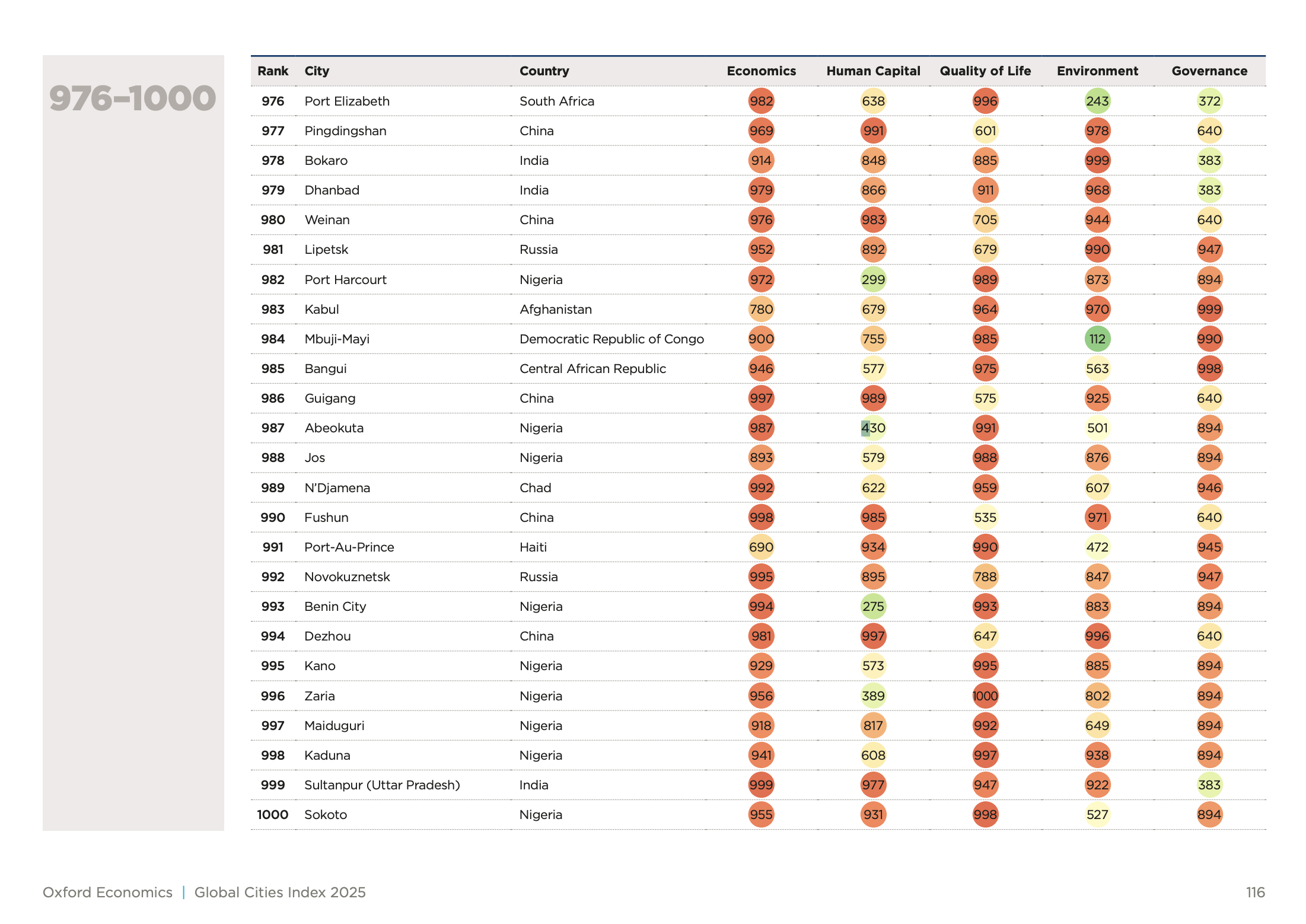Click the city name Sultanpur (Uttar Pradesh)
This screenshot has width=1306, height=924.
click(x=382, y=785)
